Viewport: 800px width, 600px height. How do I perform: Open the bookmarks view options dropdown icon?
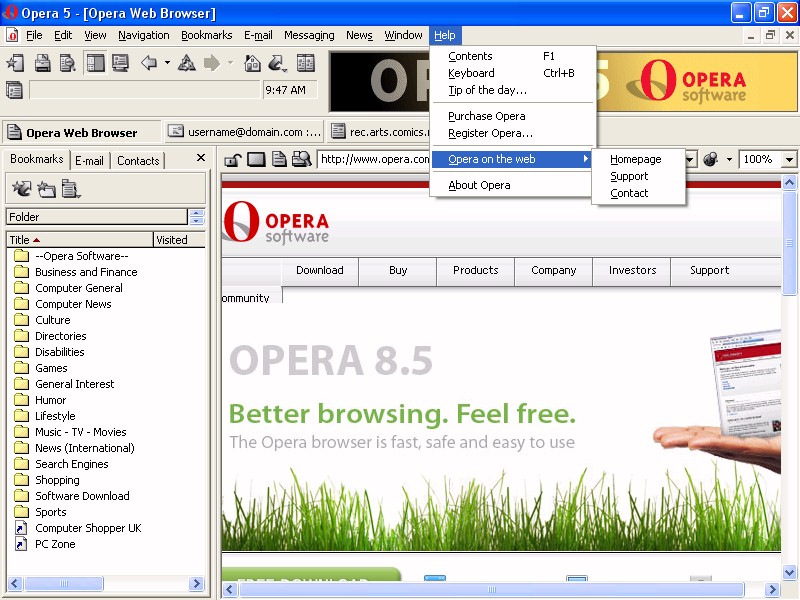[x=71, y=189]
